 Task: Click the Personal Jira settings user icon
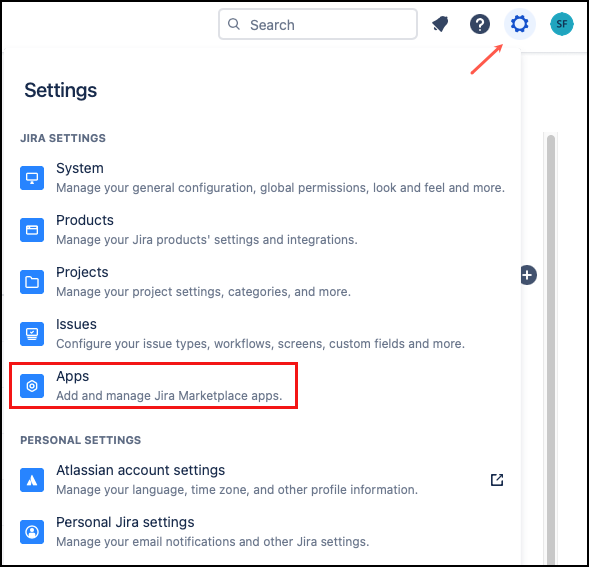coord(32,532)
